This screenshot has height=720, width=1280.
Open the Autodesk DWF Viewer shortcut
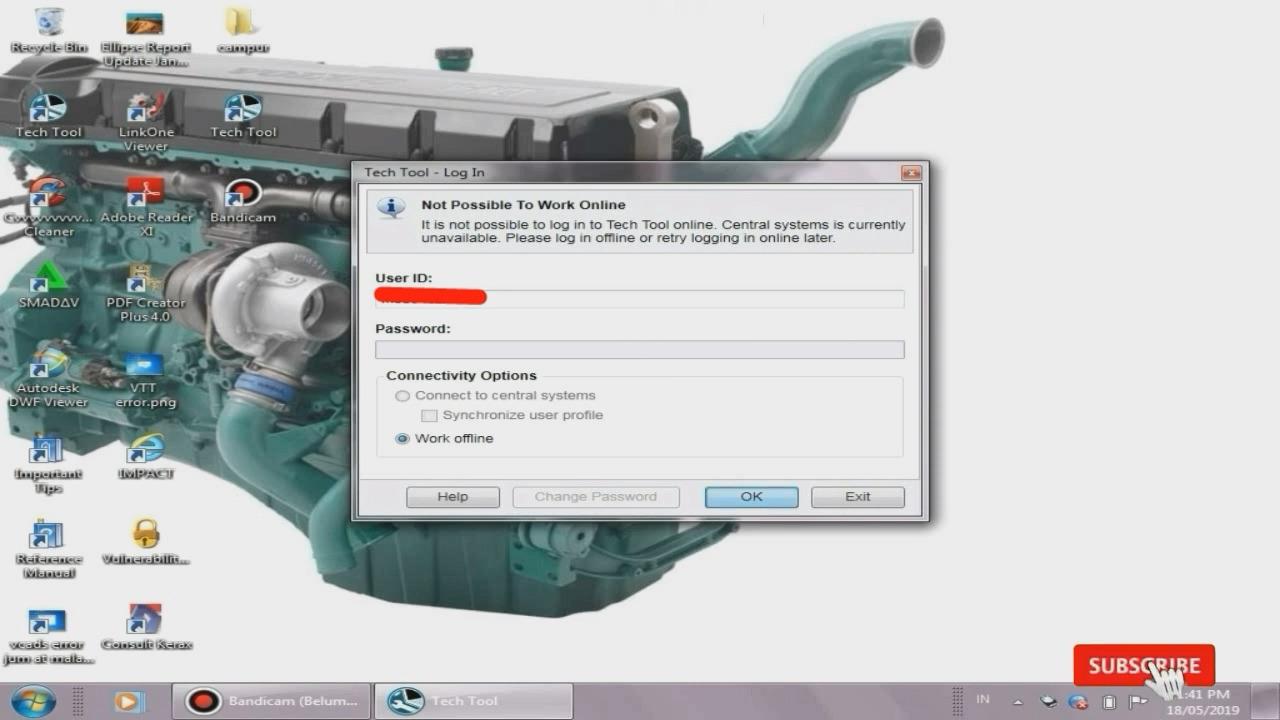coord(48,377)
